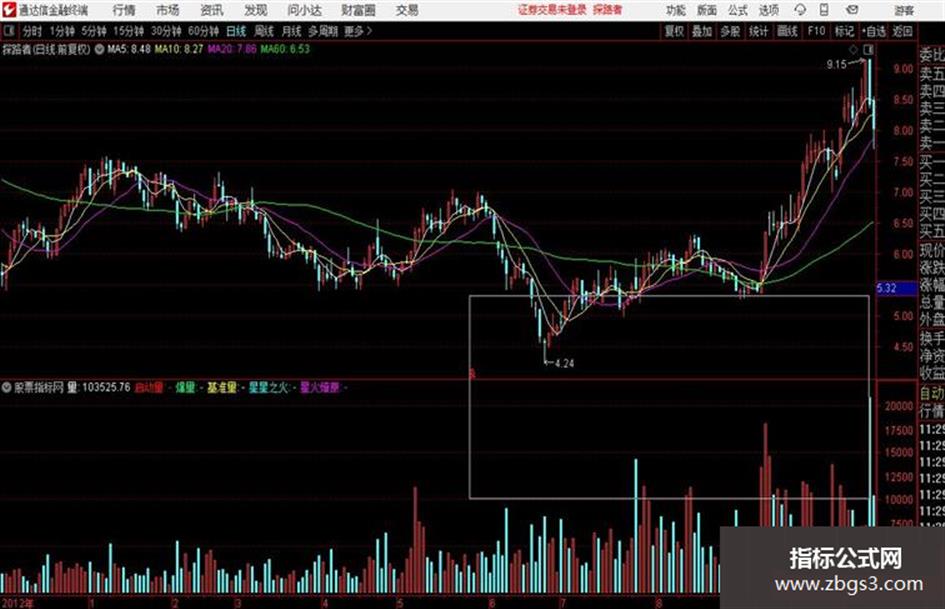Click the diamond icon above the chart

click(x=853, y=49)
